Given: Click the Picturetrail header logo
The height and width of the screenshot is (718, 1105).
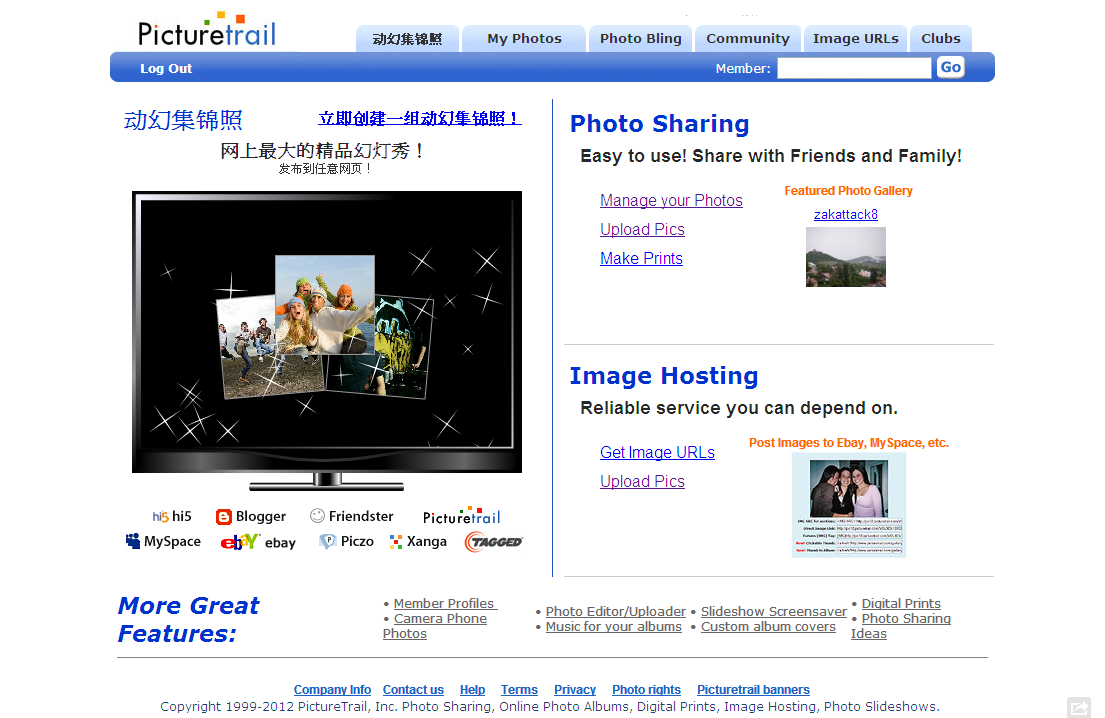Looking at the screenshot, I should pos(206,30).
